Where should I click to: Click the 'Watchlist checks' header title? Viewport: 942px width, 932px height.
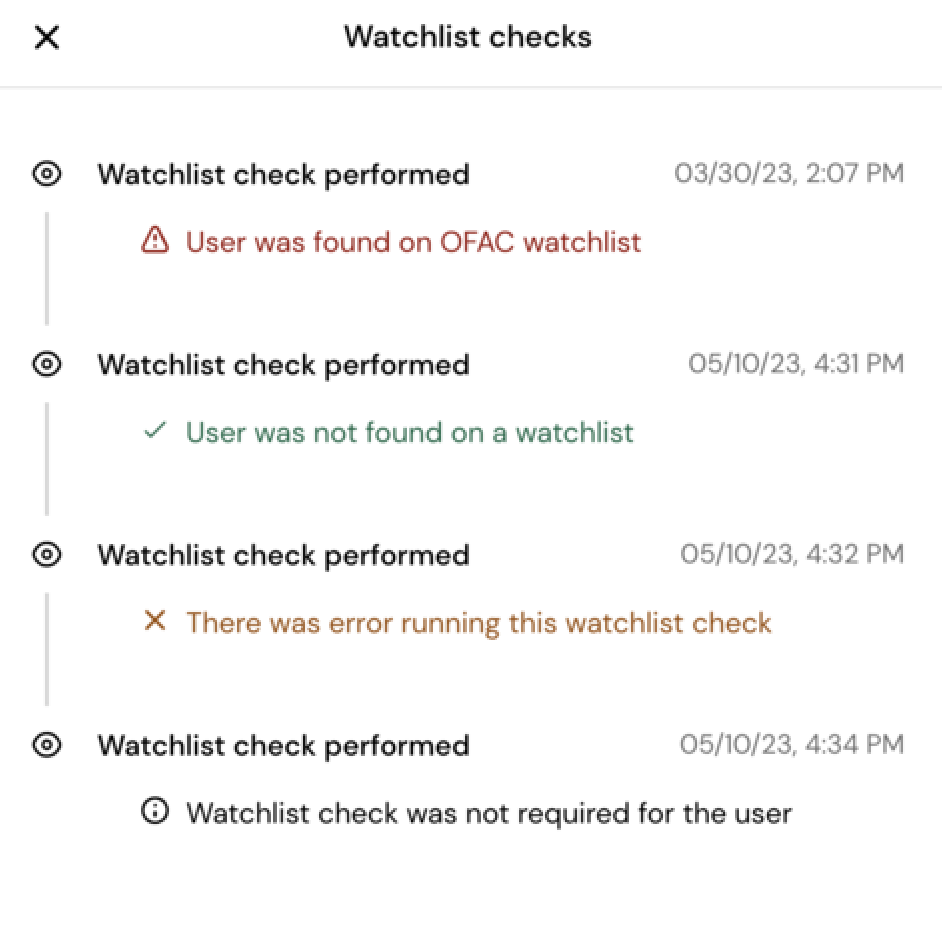468,38
